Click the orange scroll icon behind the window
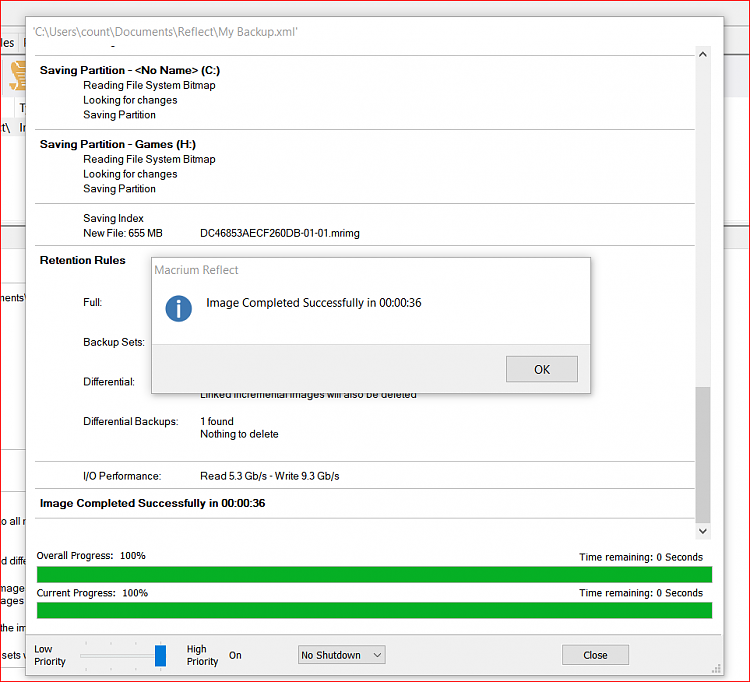 tap(18, 76)
